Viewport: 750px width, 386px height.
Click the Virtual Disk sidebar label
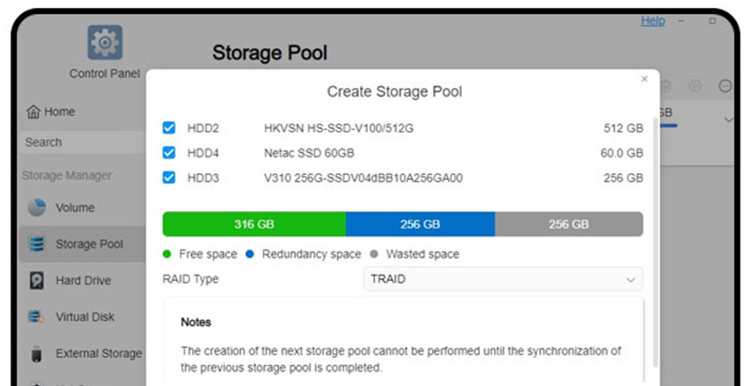point(85,317)
